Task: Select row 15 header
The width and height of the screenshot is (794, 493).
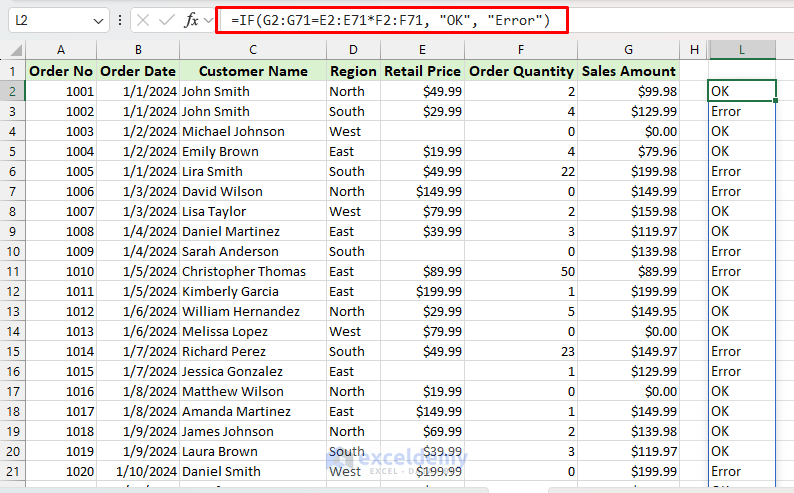Action: coord(13,351)
